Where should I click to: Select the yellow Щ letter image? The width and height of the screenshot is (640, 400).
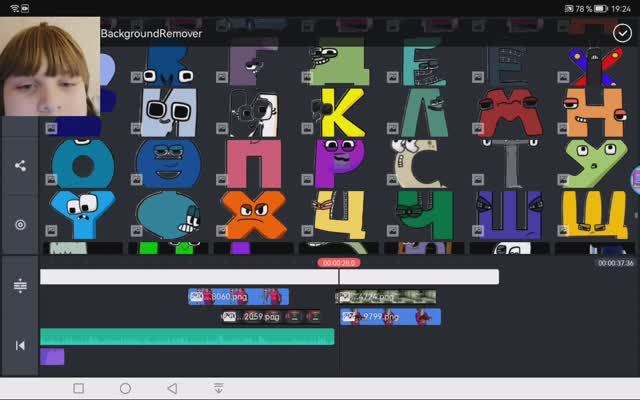click(x=595, y=215)
